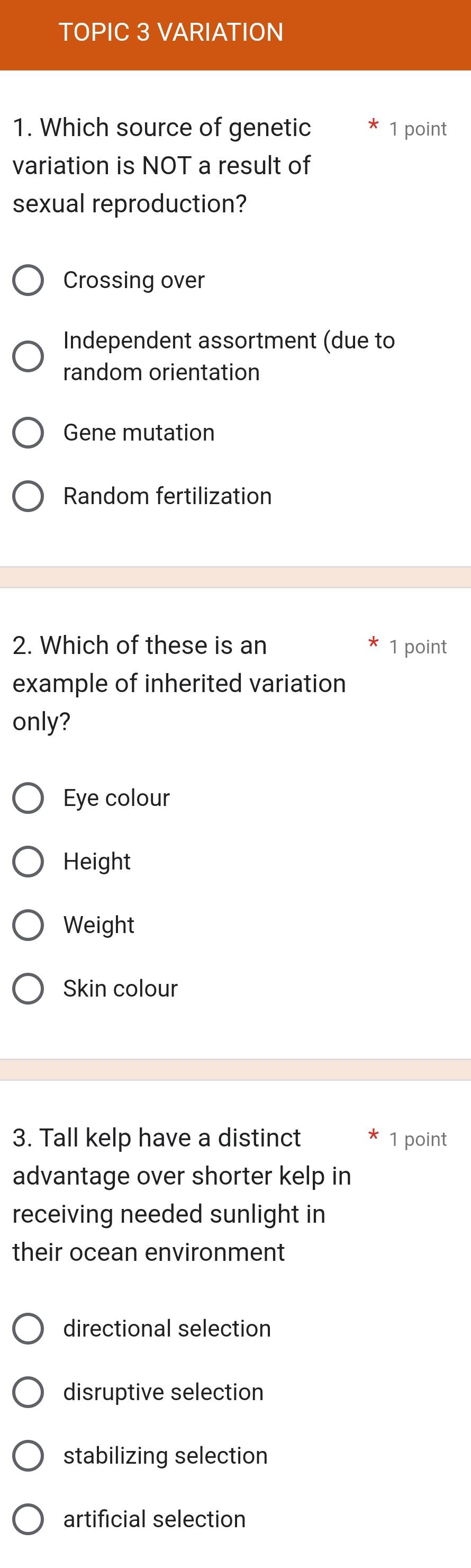The width and height of the screenshot is (471, 1568).
Task: Pick Weight as an answer
Action: tap(28, 926)
